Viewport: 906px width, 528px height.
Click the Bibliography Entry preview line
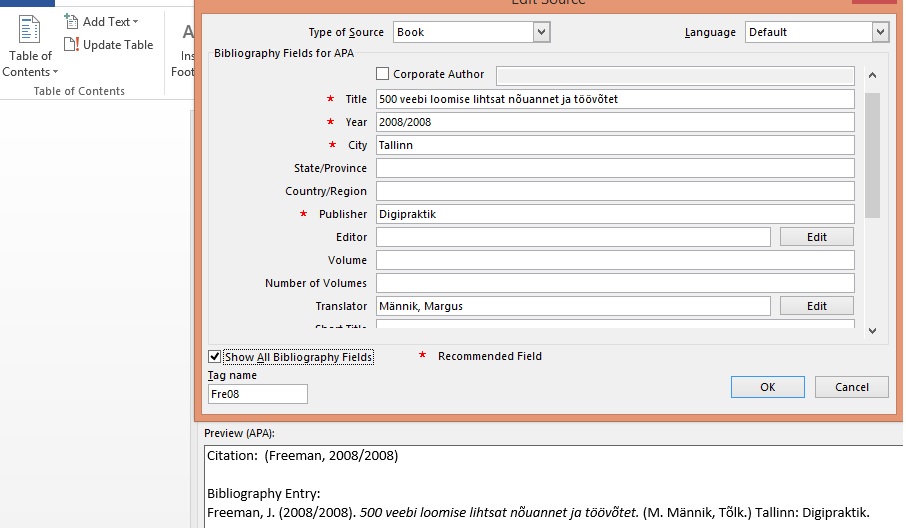[538, 512]
